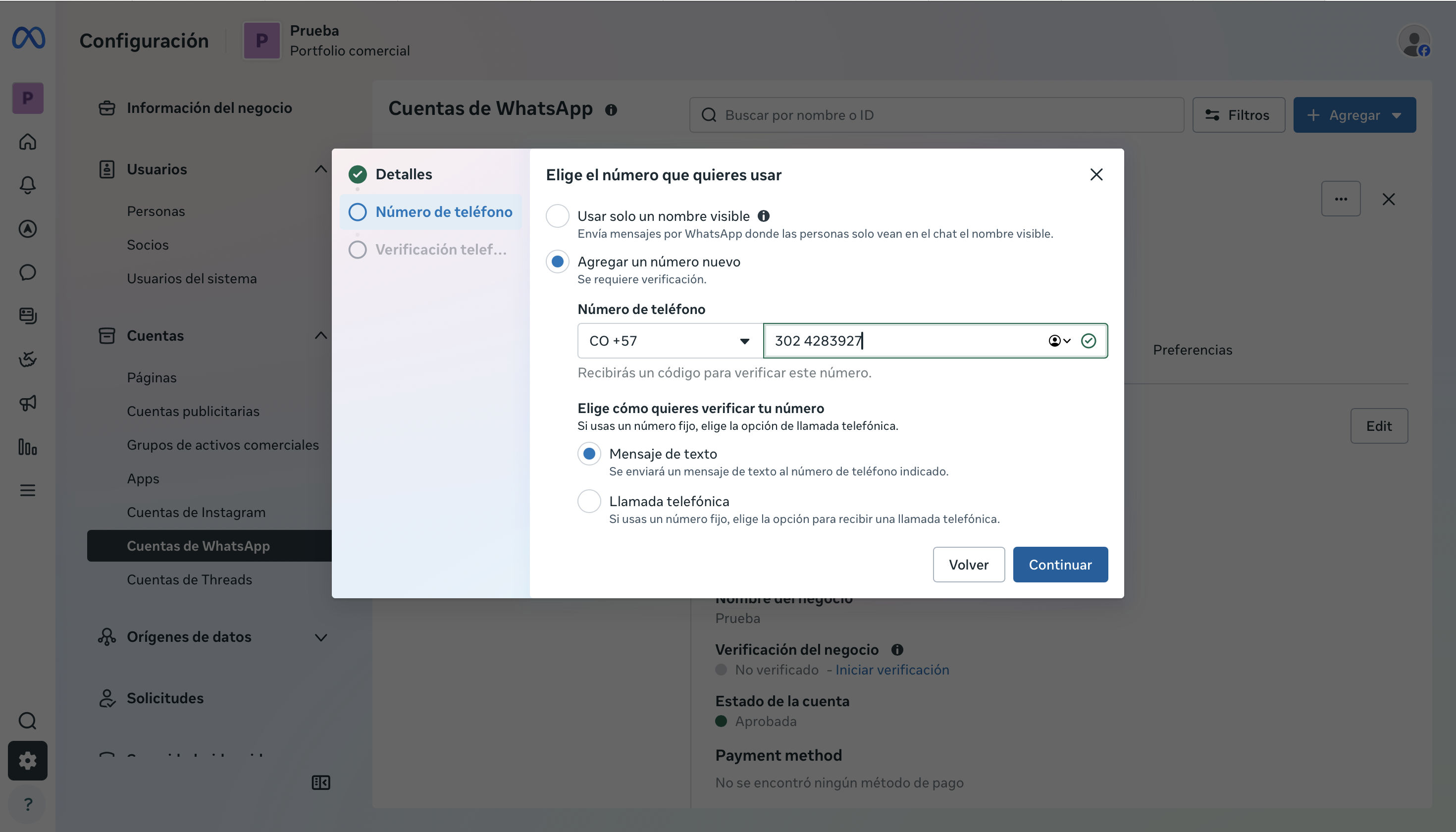Image resolution: width=1456 pixels, height=832 pixels.
Task: Click the contact autofill icon in phone field
Action: coord(1059,341)
